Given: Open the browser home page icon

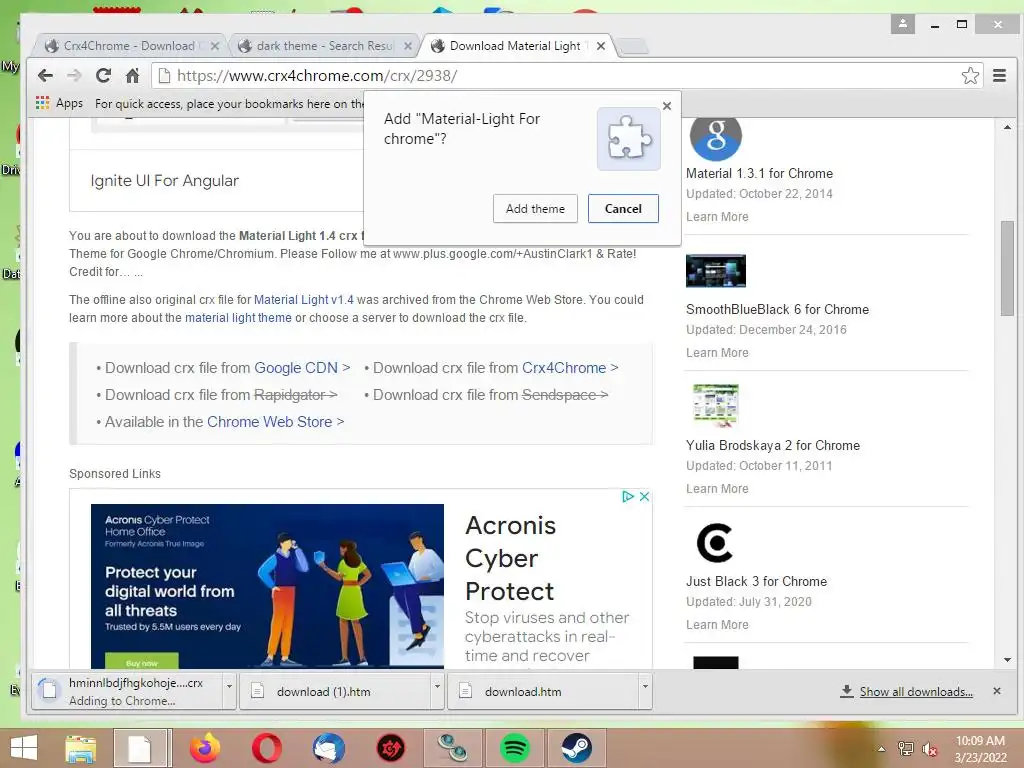Looking at the screenshot, I should [133, 76].
